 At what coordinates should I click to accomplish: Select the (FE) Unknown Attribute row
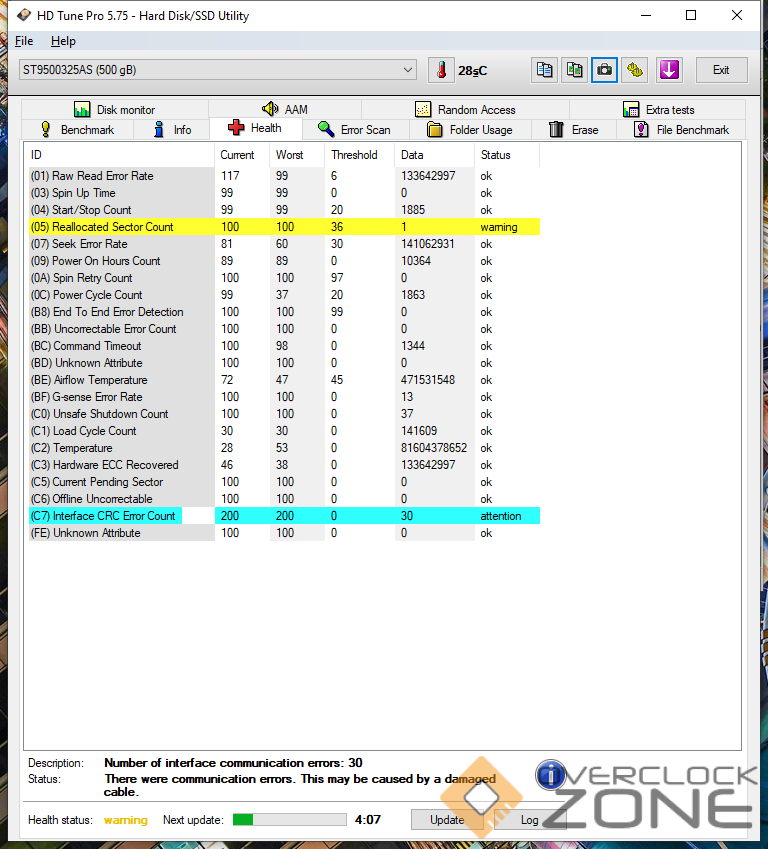pyautogui.click(x=284, y=533)
